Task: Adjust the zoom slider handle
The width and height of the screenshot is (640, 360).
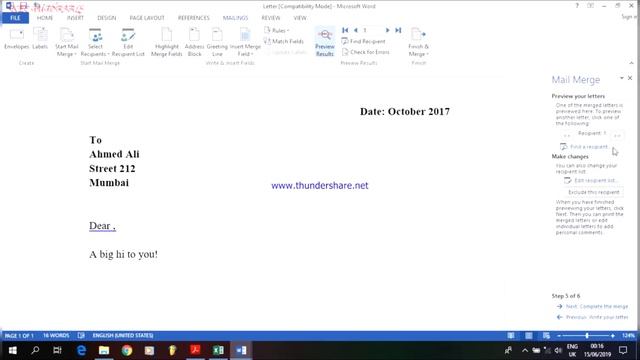Action: [587, 336]
